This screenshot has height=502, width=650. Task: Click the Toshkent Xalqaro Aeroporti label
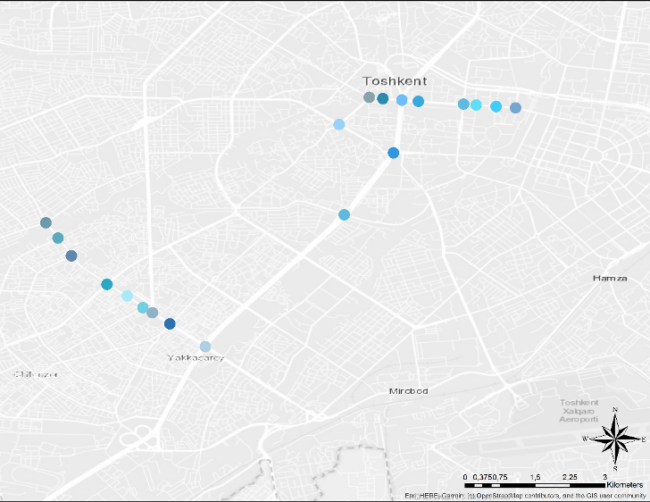[578, 411]
